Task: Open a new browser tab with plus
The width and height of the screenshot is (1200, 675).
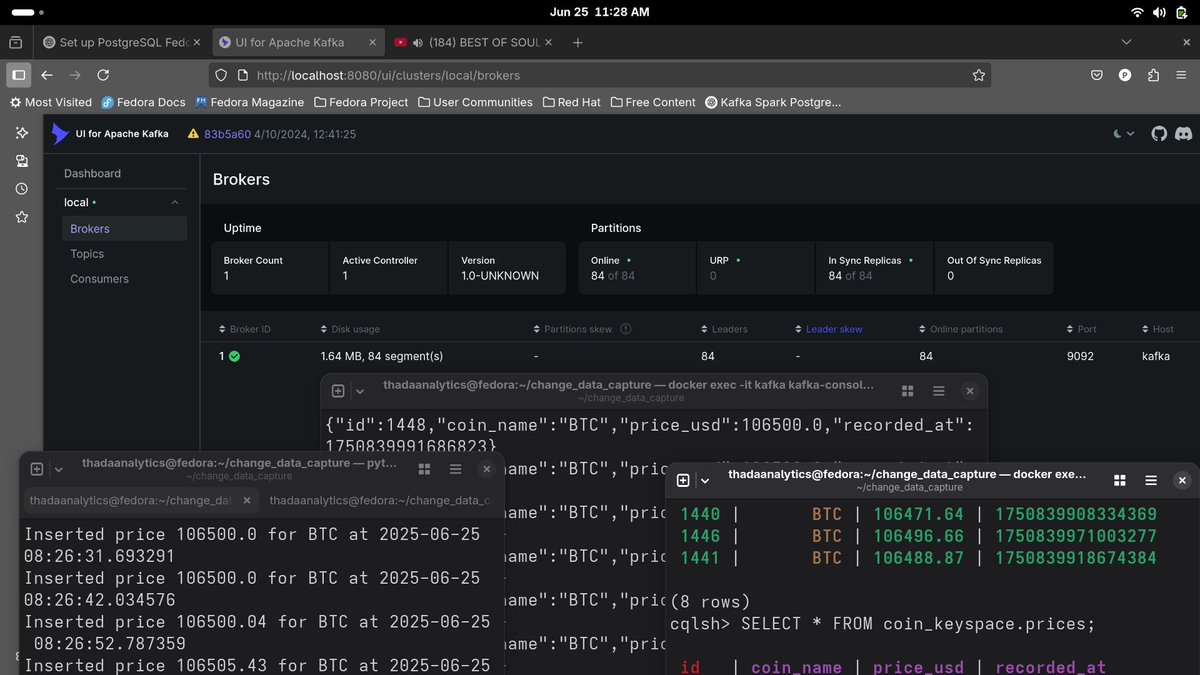Action: click(578, 43)
